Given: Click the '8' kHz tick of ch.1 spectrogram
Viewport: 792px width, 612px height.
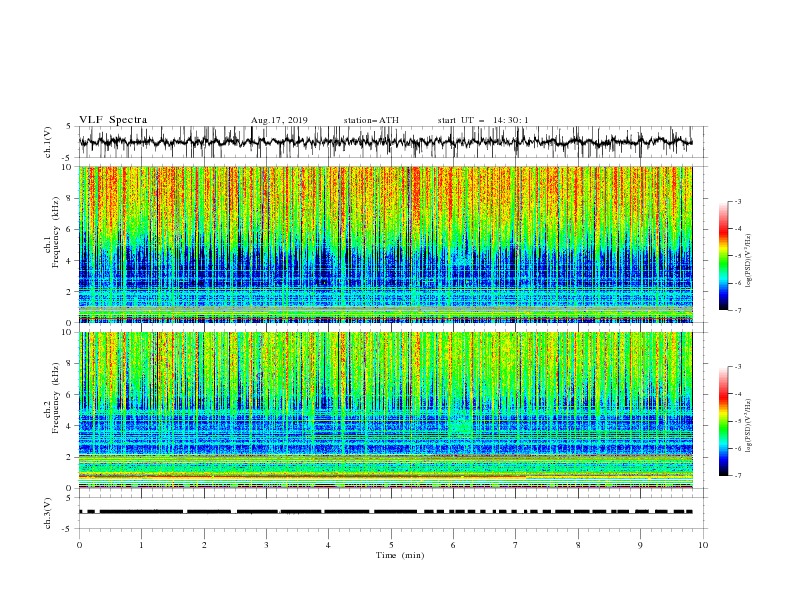Looking at the screenshot, I should [x=71, y=198].
